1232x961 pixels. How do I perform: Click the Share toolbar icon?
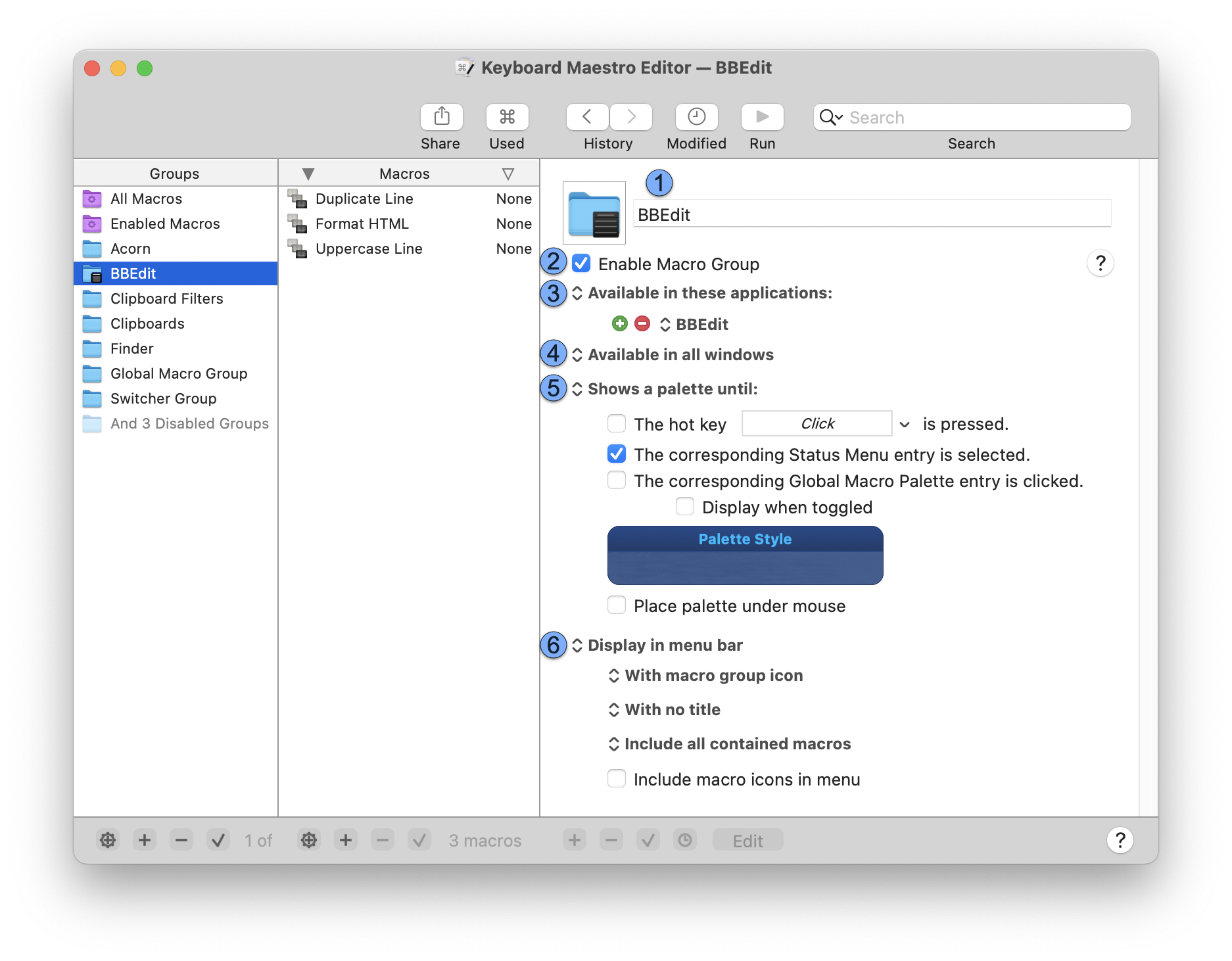pos(441,117)
